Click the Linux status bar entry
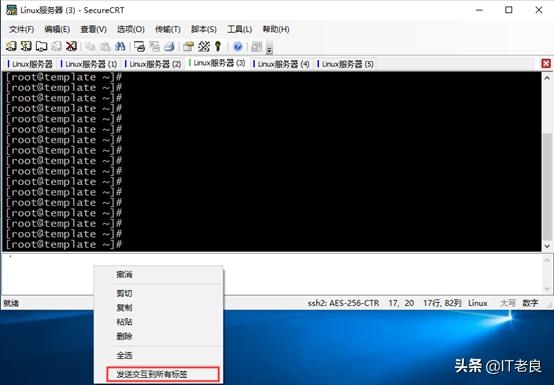Viewport: 554px width, 385px height. pos(478,303)
